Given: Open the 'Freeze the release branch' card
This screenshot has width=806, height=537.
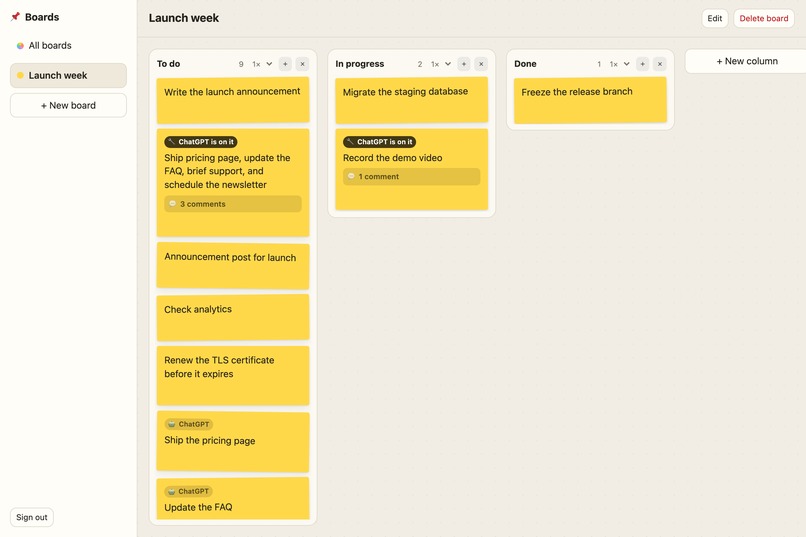Looking at the screenshot, I should pos(590,100).
